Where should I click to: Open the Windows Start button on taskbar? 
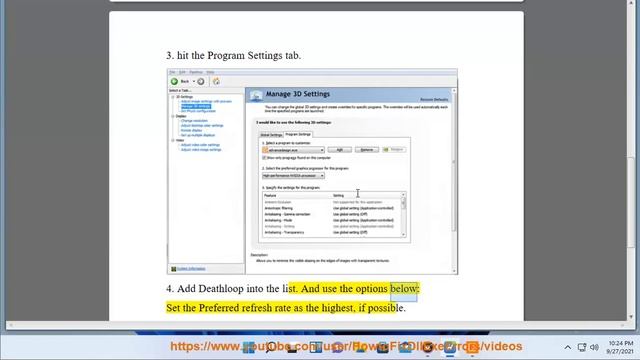(249, 347)
